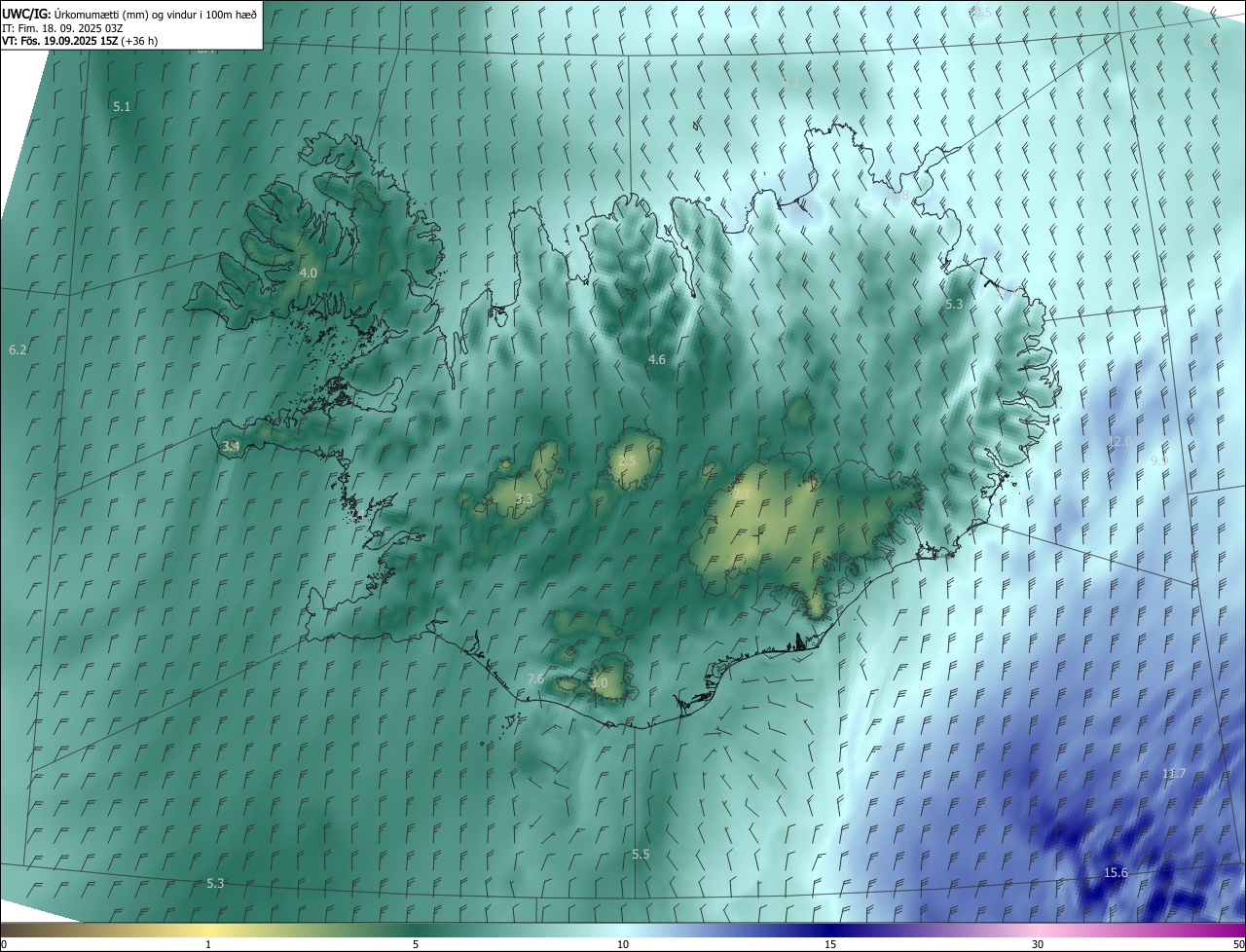Click the 3.0 value label
This screenshot has width=1246, height=952.
(599, 683)
